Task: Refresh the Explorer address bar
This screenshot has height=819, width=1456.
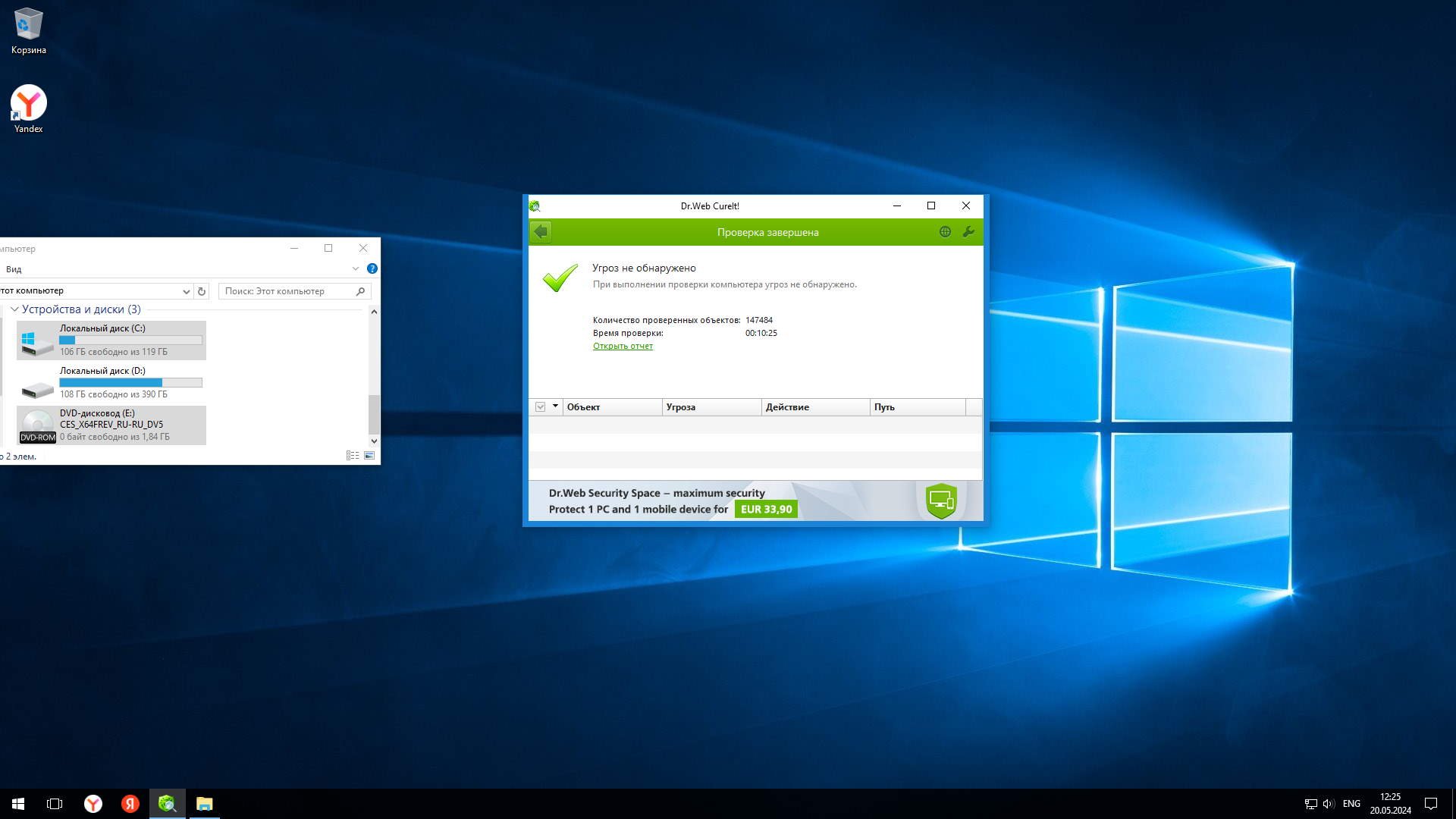Action: coord(202,291)
